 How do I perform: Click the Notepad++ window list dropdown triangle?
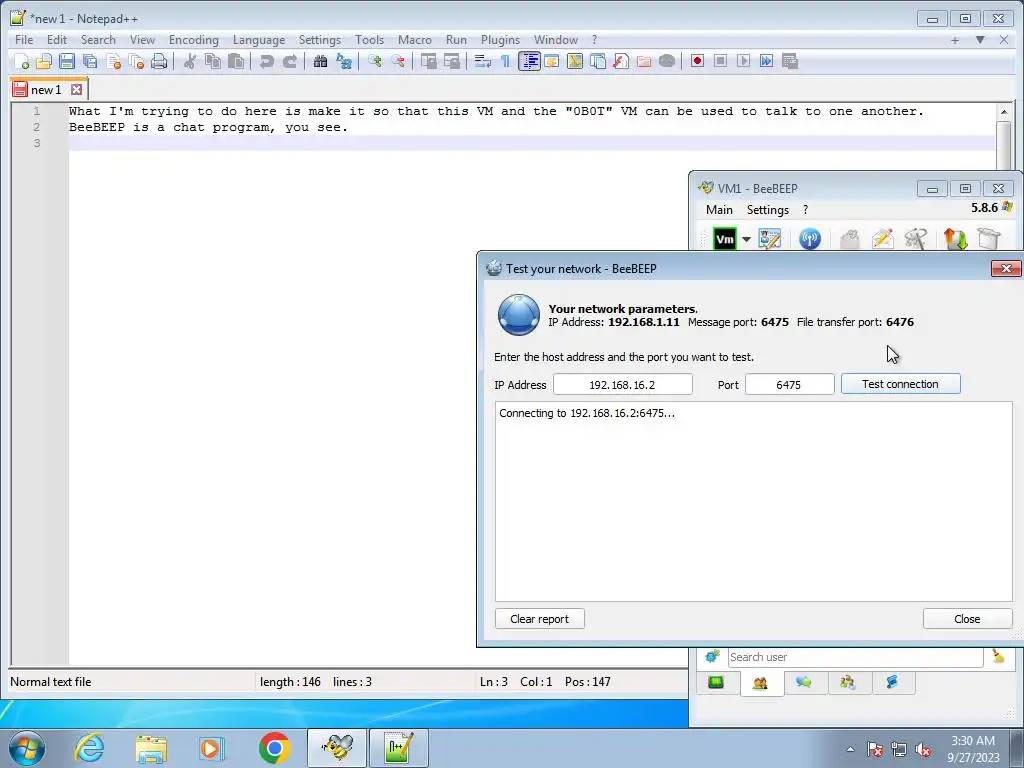point(980,40)
